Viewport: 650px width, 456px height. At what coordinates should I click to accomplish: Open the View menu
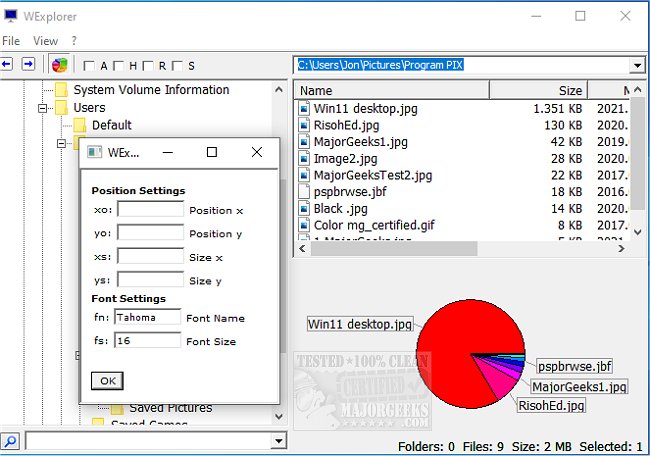(x=45, y=41)
